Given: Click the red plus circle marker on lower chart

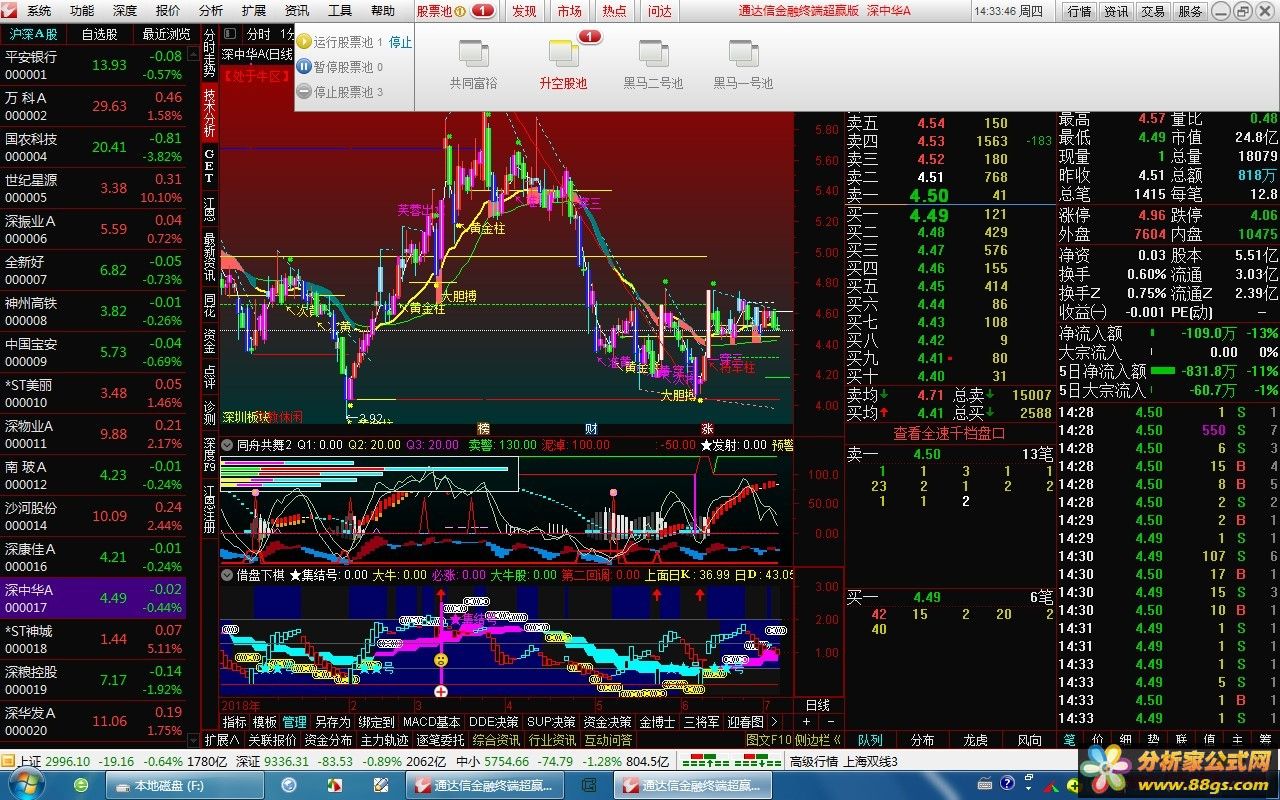Looking at the screenshot, I should coord(440,691).
